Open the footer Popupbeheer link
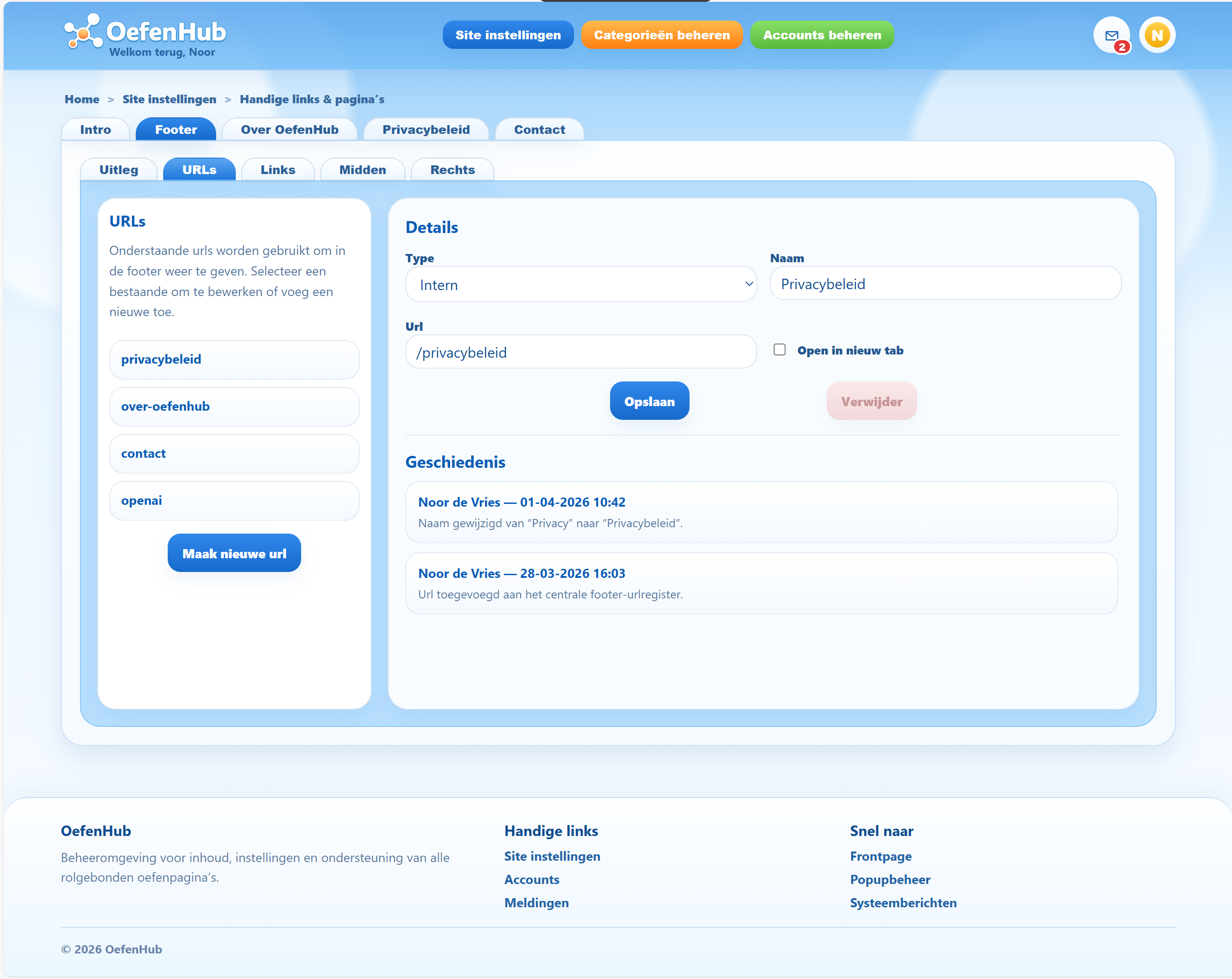The image size is (1232, 979). (x=890, y=879)
